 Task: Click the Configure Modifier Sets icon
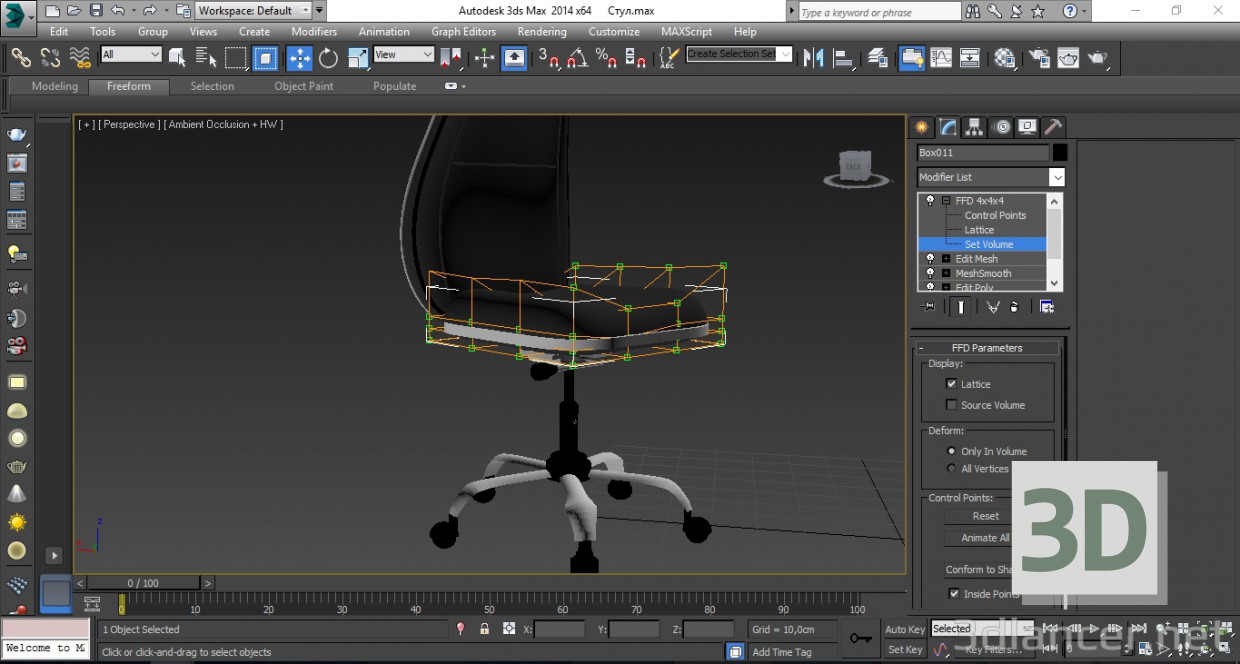1047,307
